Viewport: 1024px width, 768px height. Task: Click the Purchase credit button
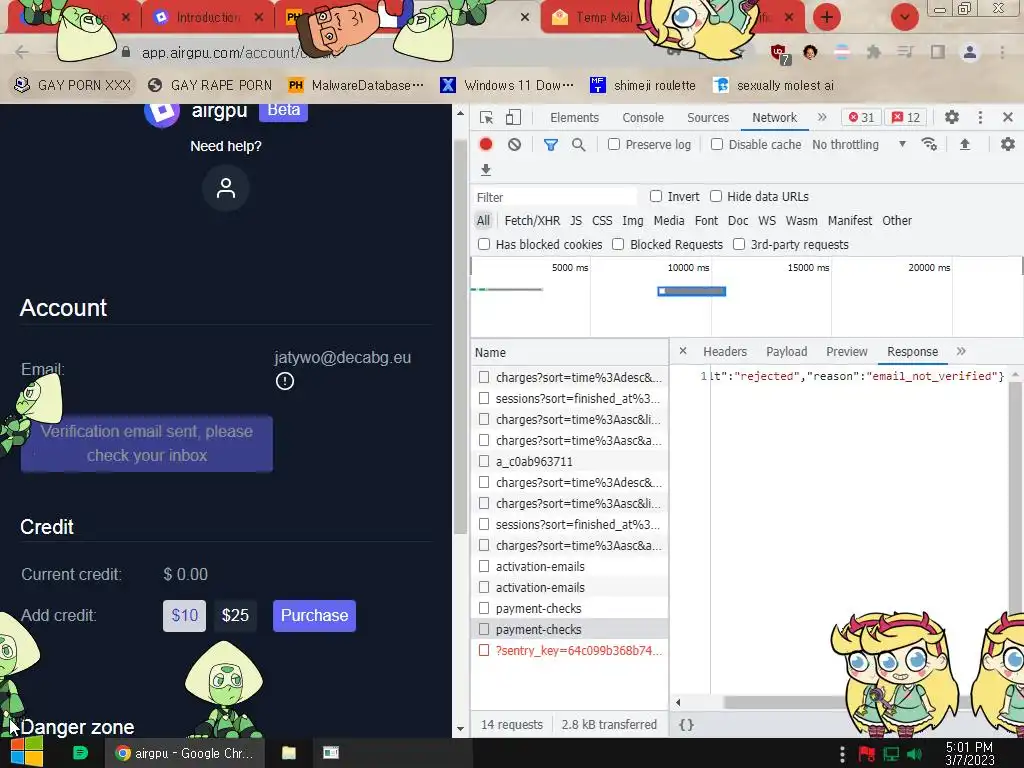pos(314,616)
